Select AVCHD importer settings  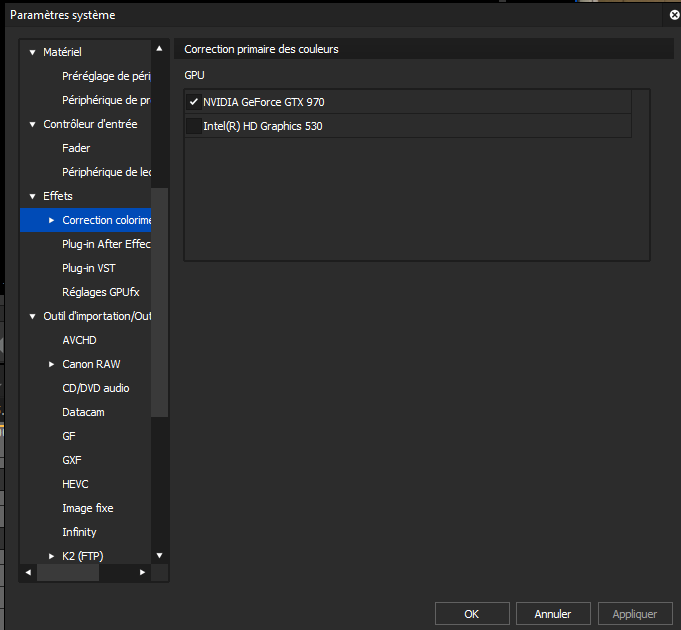point(79,340)
